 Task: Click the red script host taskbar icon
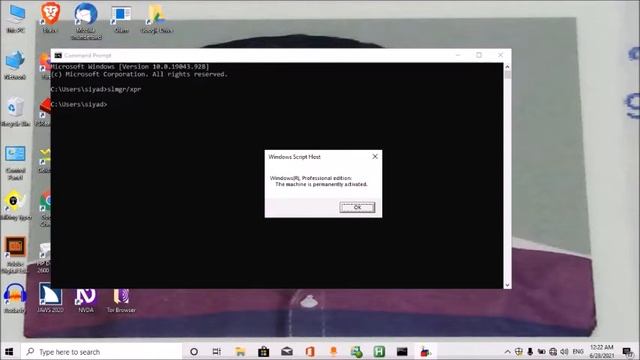(425, 351)
